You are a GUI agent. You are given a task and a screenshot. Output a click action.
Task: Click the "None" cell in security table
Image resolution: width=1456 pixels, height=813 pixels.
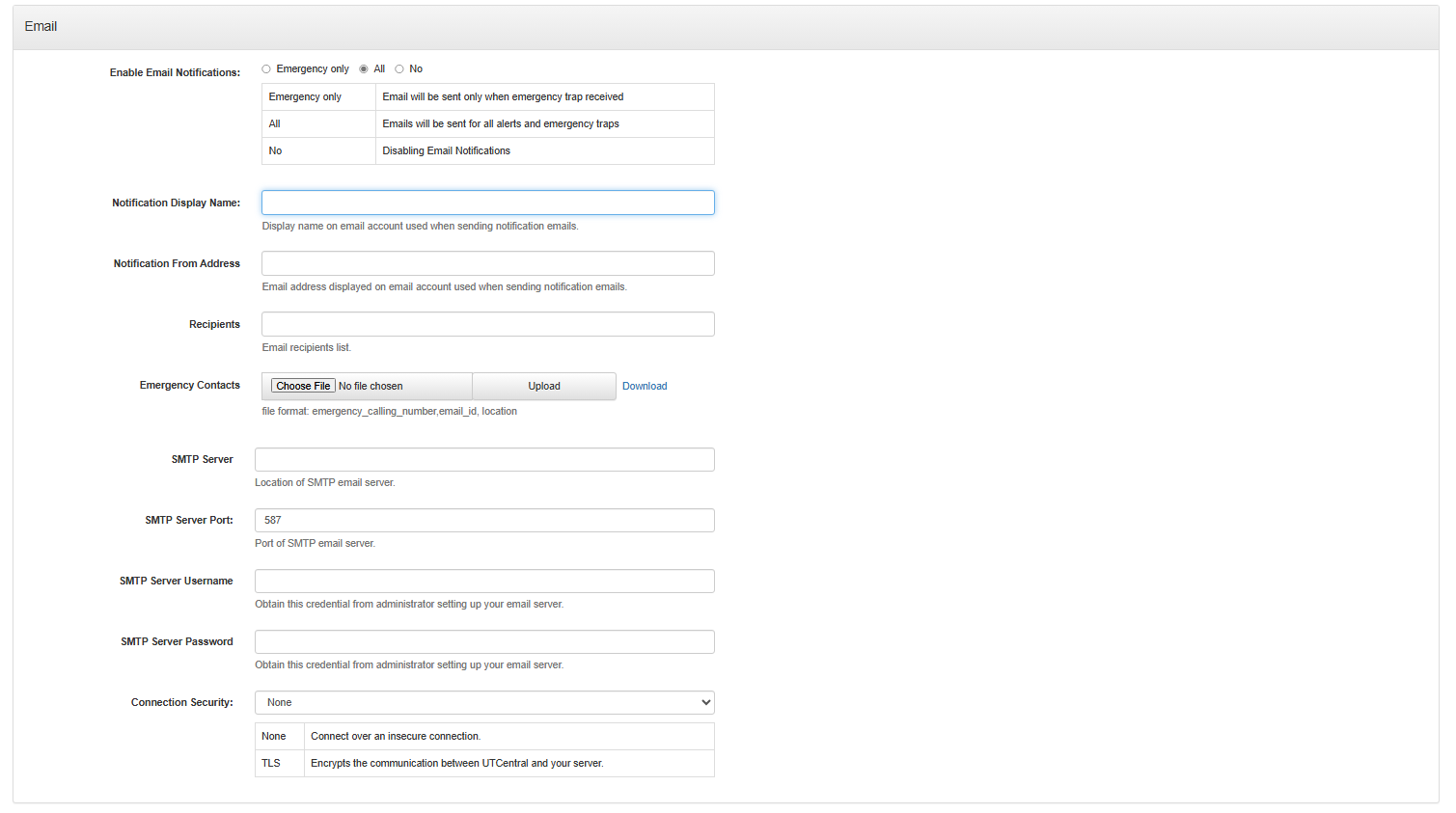(280, 737)
